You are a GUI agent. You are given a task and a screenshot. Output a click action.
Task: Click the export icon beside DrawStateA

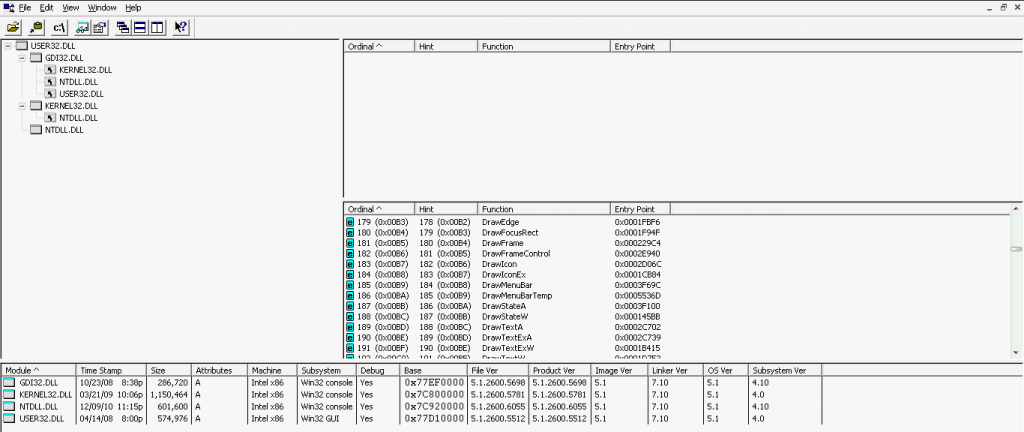[349, 306]
